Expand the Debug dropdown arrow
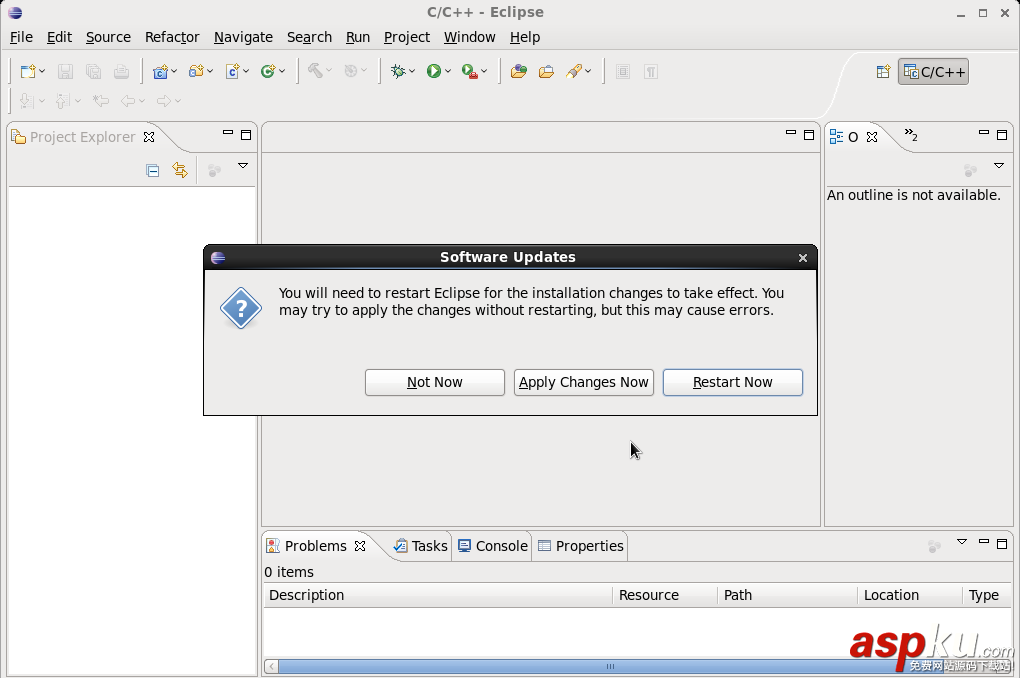The height and width of the screenshot is (678, 1020). tap(412, 72)
